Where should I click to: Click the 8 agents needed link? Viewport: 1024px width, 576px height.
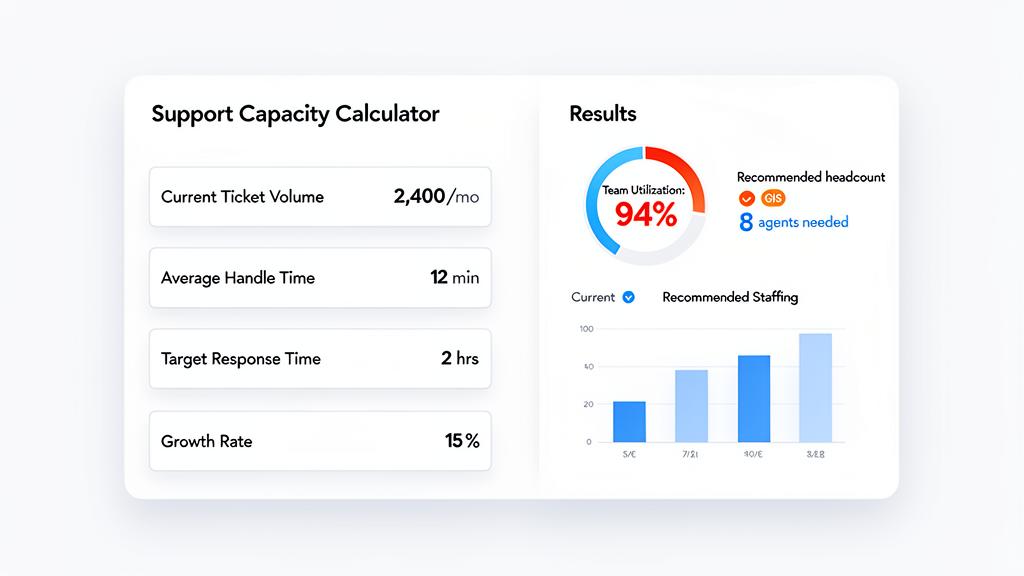point(793,222)
